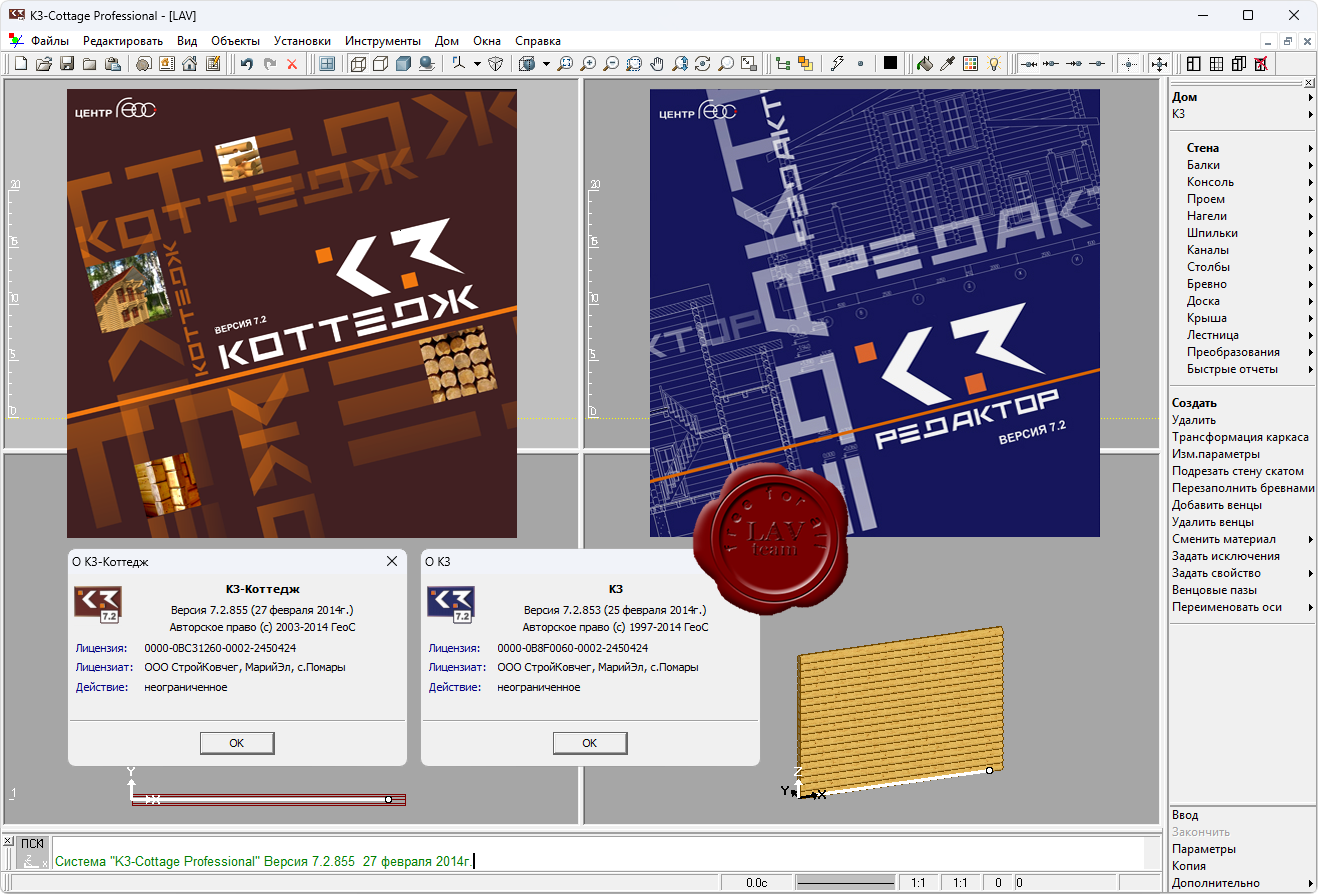Click the magnifier with plus icon
1318x894 pixels.
[x=588, y=64]
